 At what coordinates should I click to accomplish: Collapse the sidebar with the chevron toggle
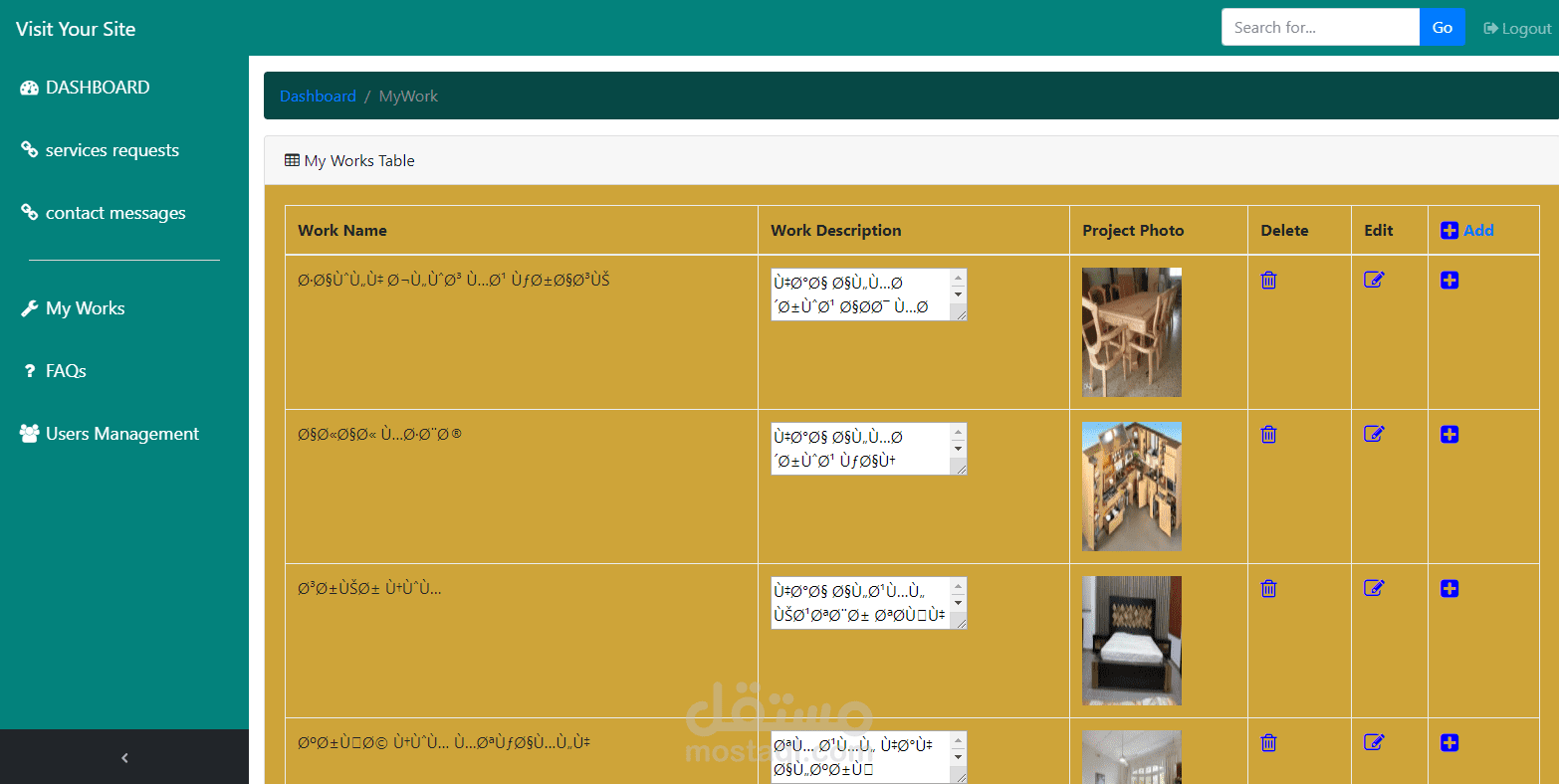[124, 757]
